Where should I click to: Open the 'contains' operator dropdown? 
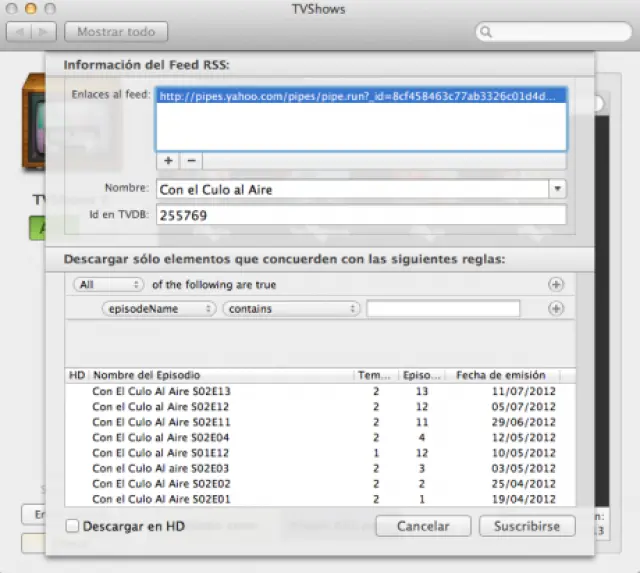click(291, 309)
